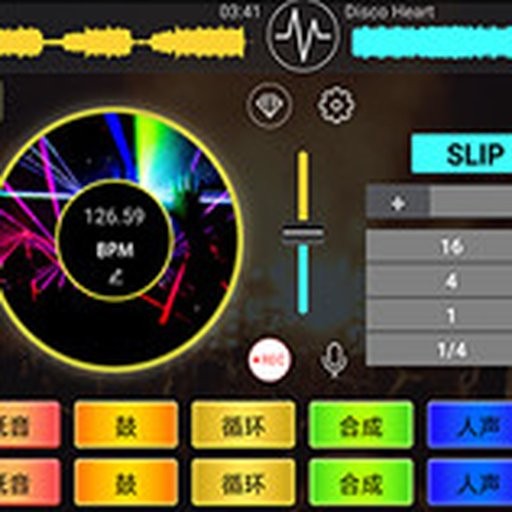
Task: Select the 1/4 beat loop button
Action: pyautogui.click(x=439, y=350)
